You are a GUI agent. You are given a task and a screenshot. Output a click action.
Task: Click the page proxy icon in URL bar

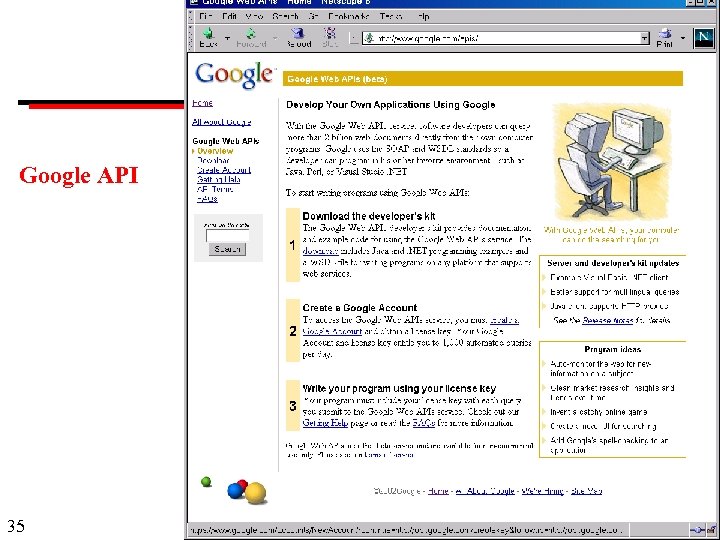(369, 38)
